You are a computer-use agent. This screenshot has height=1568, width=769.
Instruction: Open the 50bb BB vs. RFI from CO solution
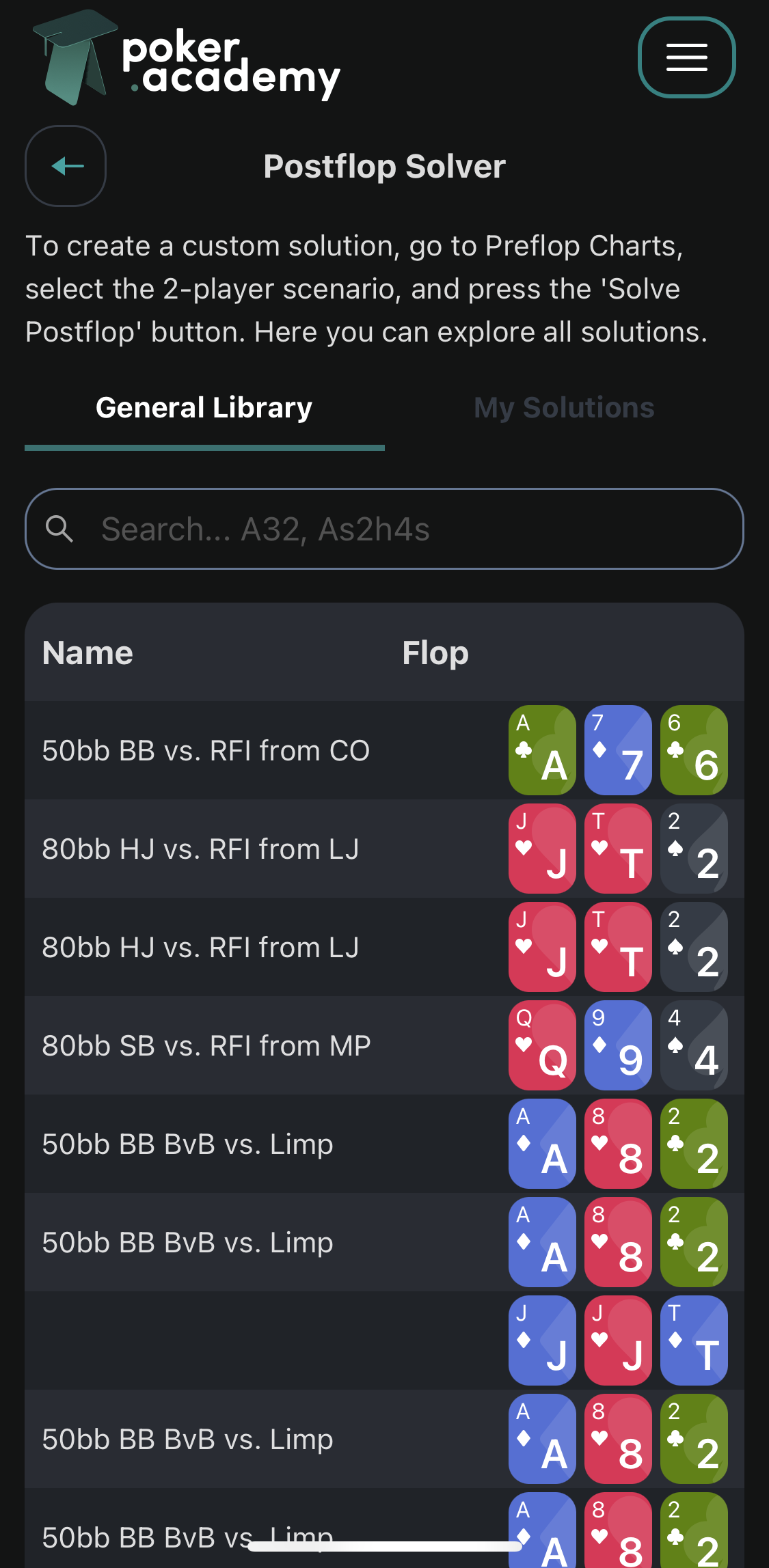click(206, 751)
